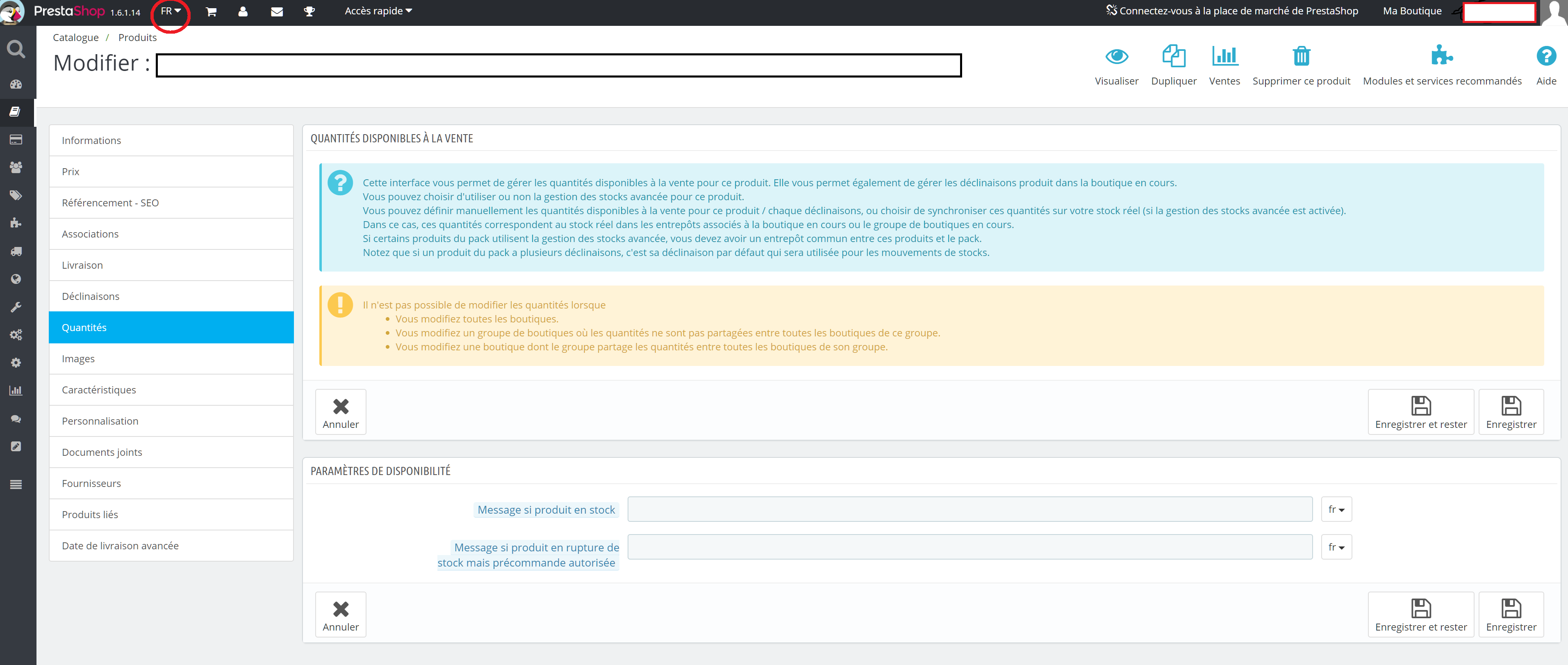Image resolution: width=1568 pixels, height=665 pixels.
Task: Click the envelope messages header icon
Action: [x=276, y=11]
